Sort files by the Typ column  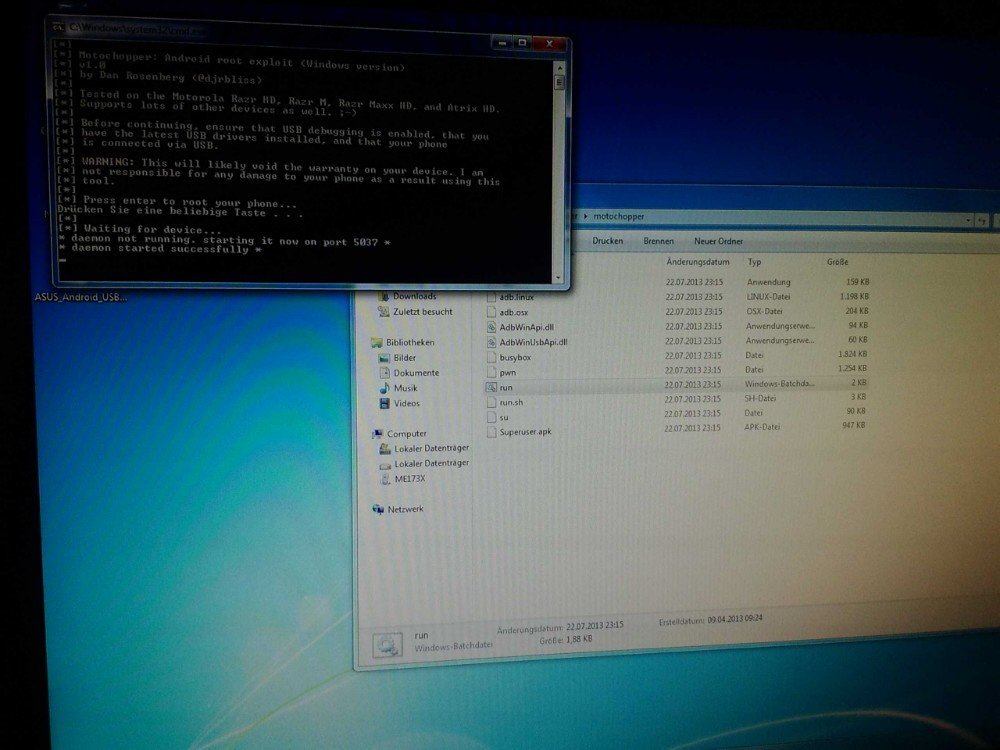(754, 261)
